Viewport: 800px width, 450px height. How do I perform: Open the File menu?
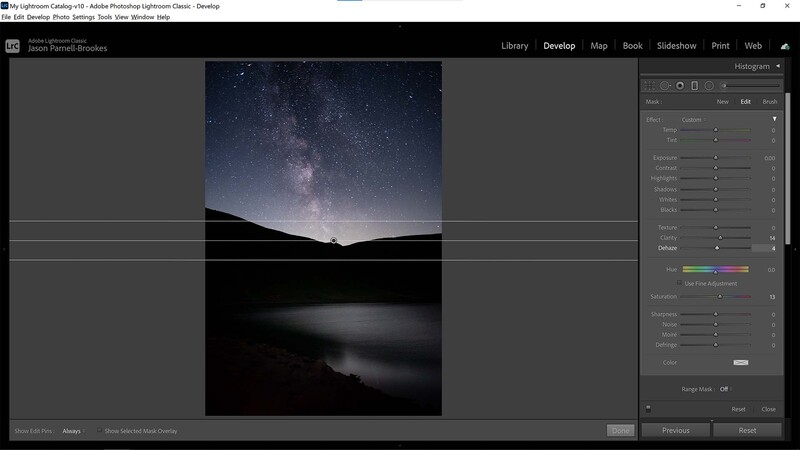point(6,17)
